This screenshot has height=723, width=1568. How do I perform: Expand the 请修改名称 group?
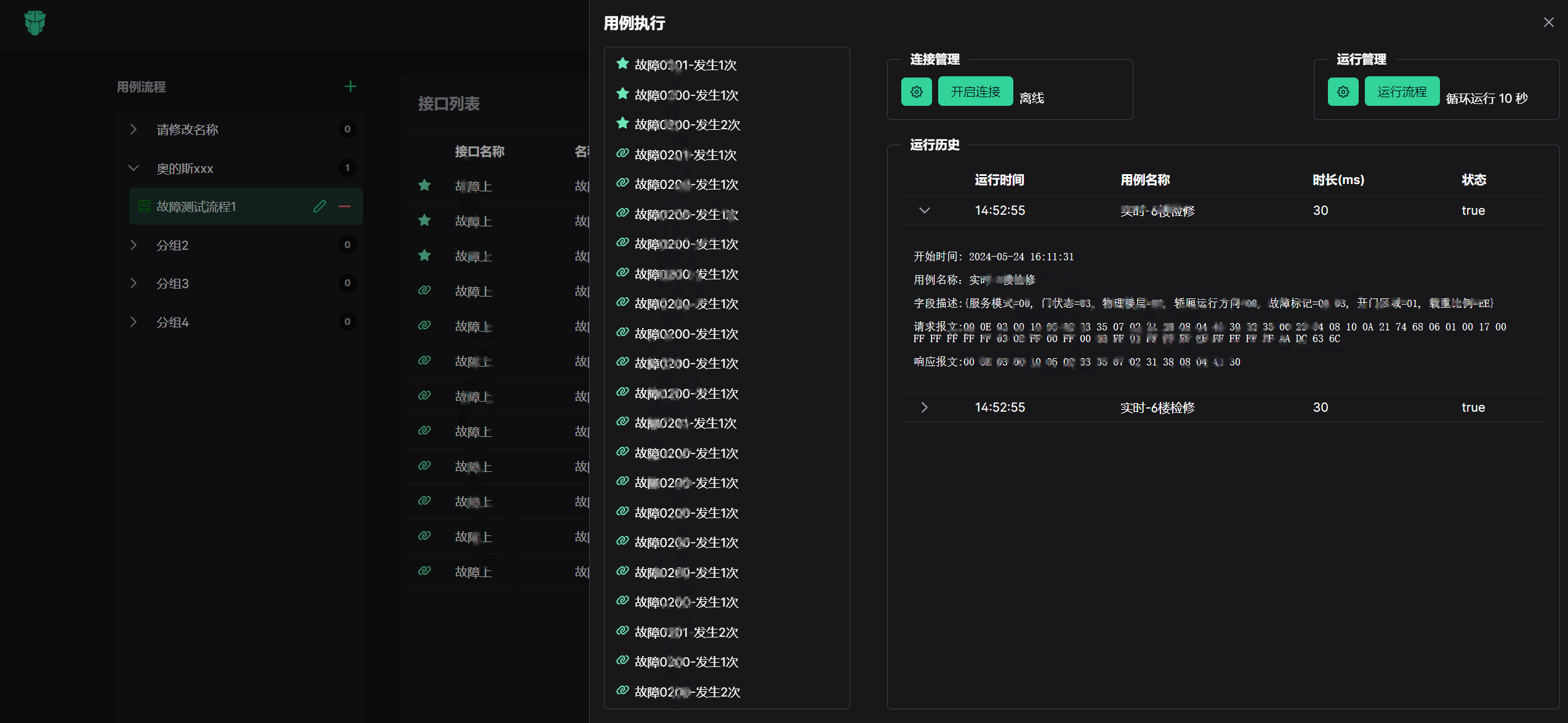point(134,129)
